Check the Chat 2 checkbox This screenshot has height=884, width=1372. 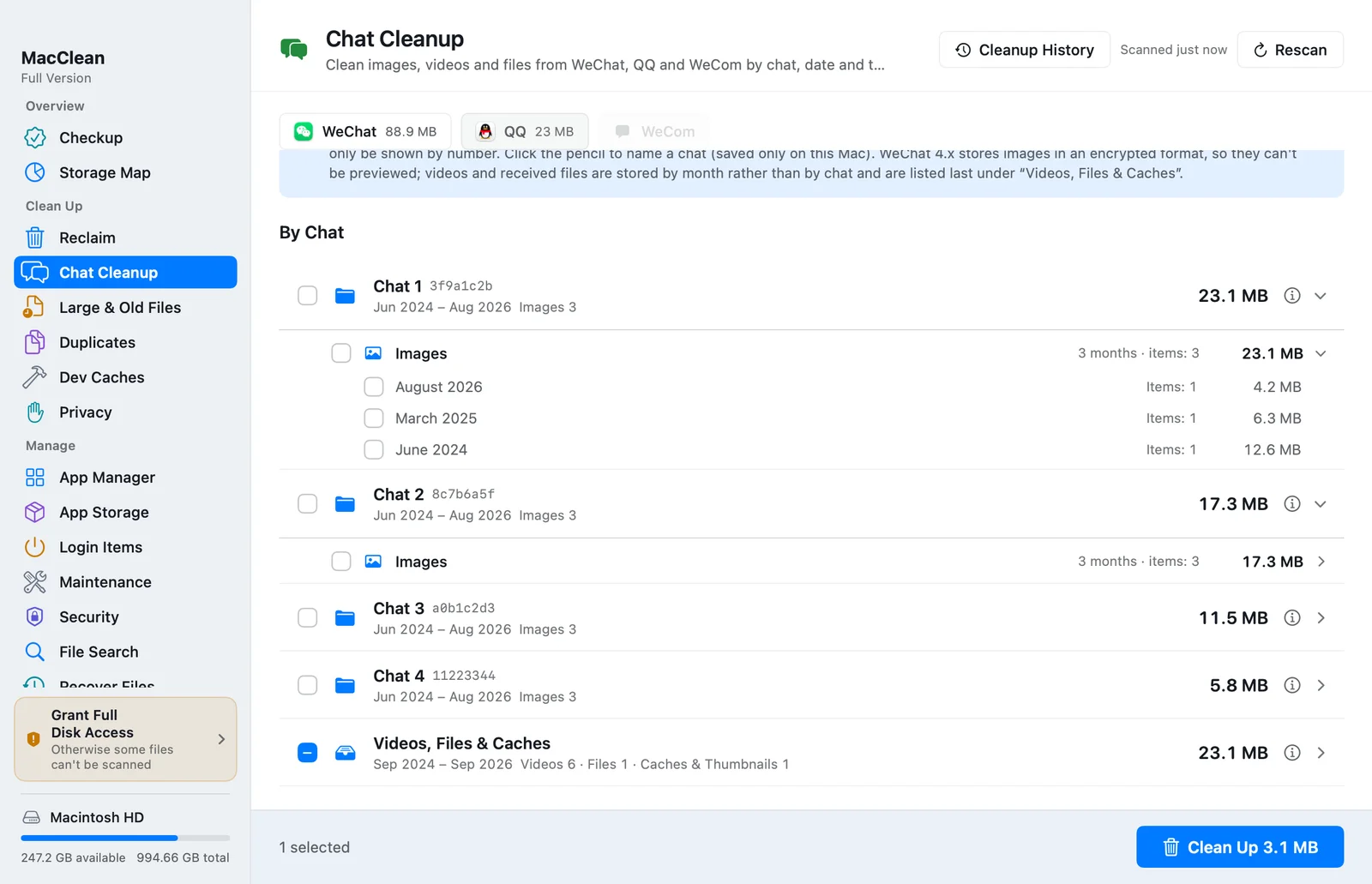click(308, 504)
